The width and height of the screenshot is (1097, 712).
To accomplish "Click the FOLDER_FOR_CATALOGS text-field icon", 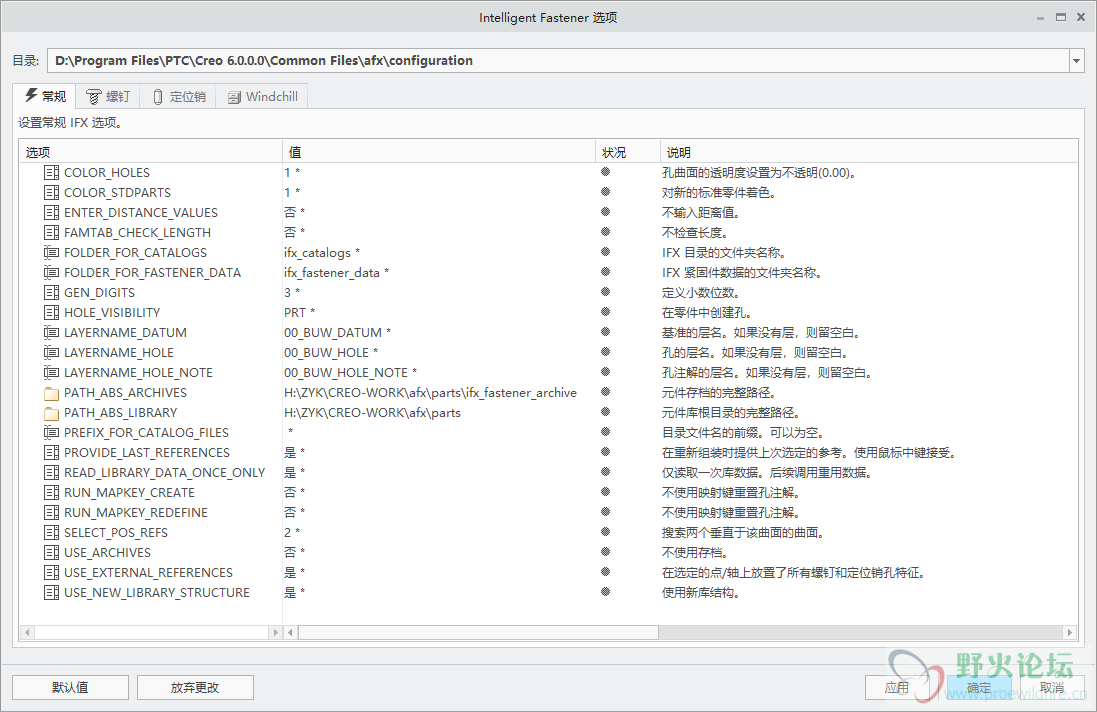I will (51, 252).
